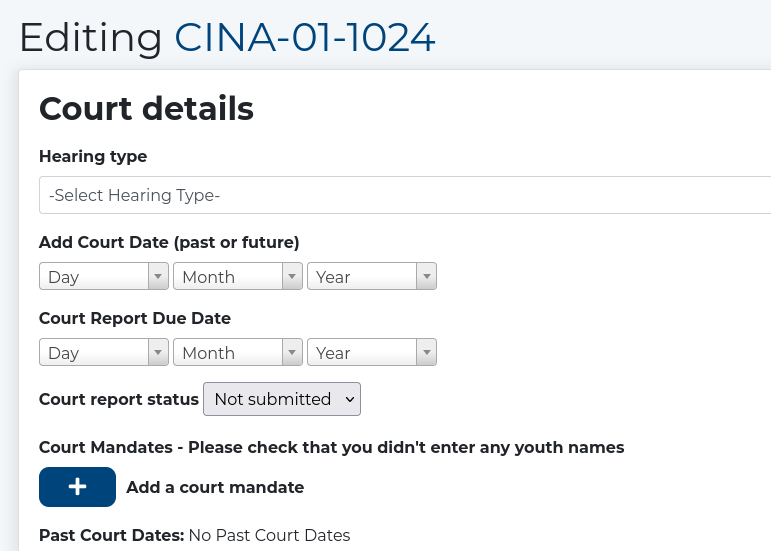Click the 'Court details' heading
The height and width of the screenshot is (551, 771).
point(147,108)
